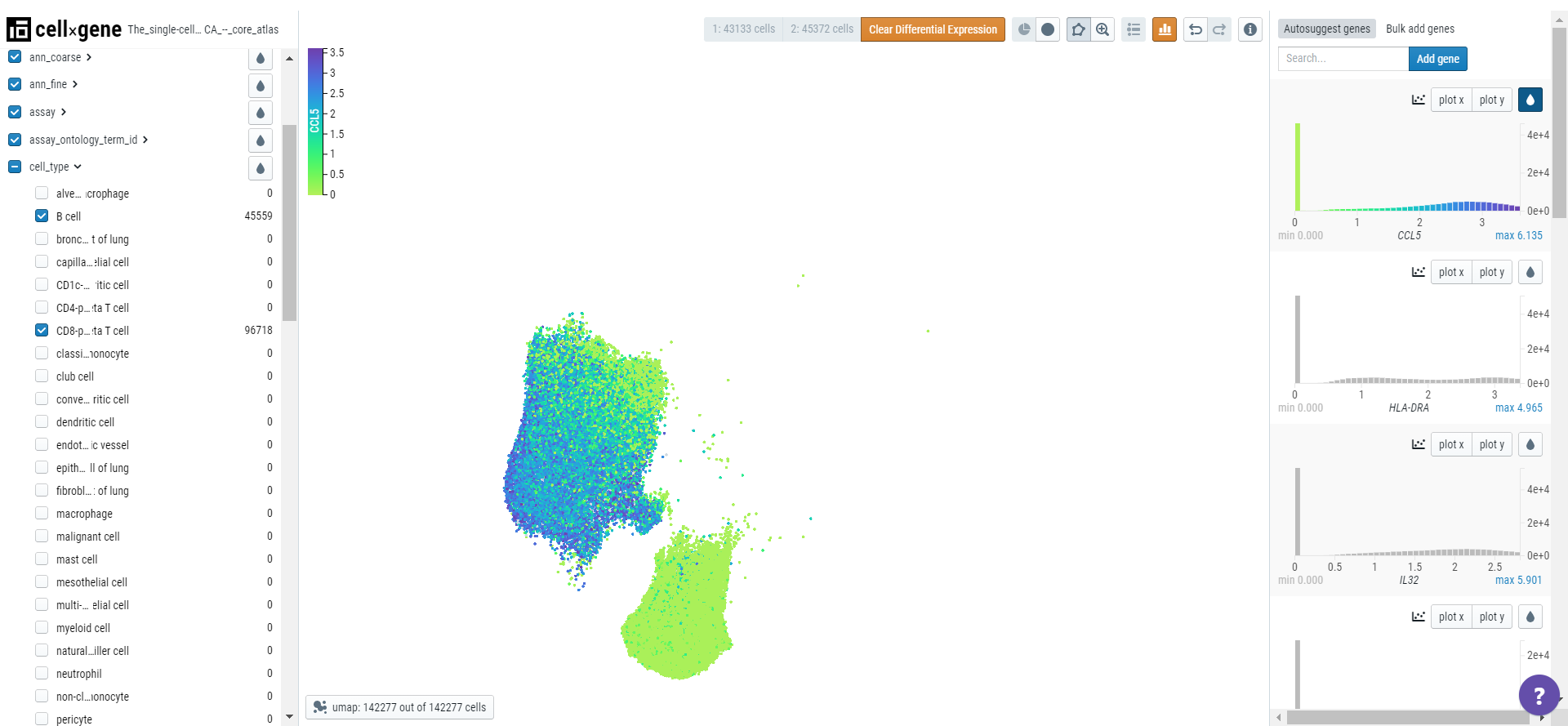The height and width of the screenshot is (726, 1568).
Task: Color by IL32 droplet icon
Action: (x=1530, y=444)
